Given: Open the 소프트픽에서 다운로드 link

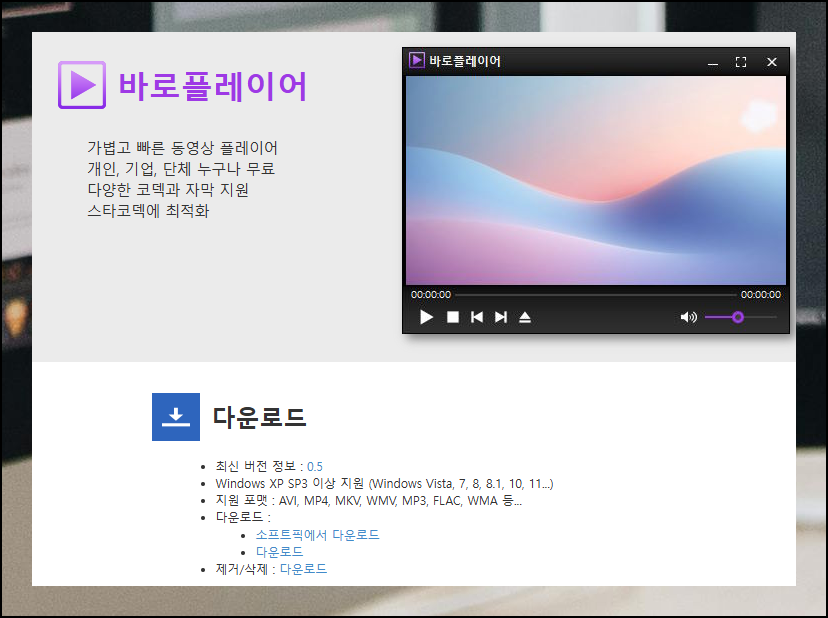Looking at the screenshot, I should 317,535.
